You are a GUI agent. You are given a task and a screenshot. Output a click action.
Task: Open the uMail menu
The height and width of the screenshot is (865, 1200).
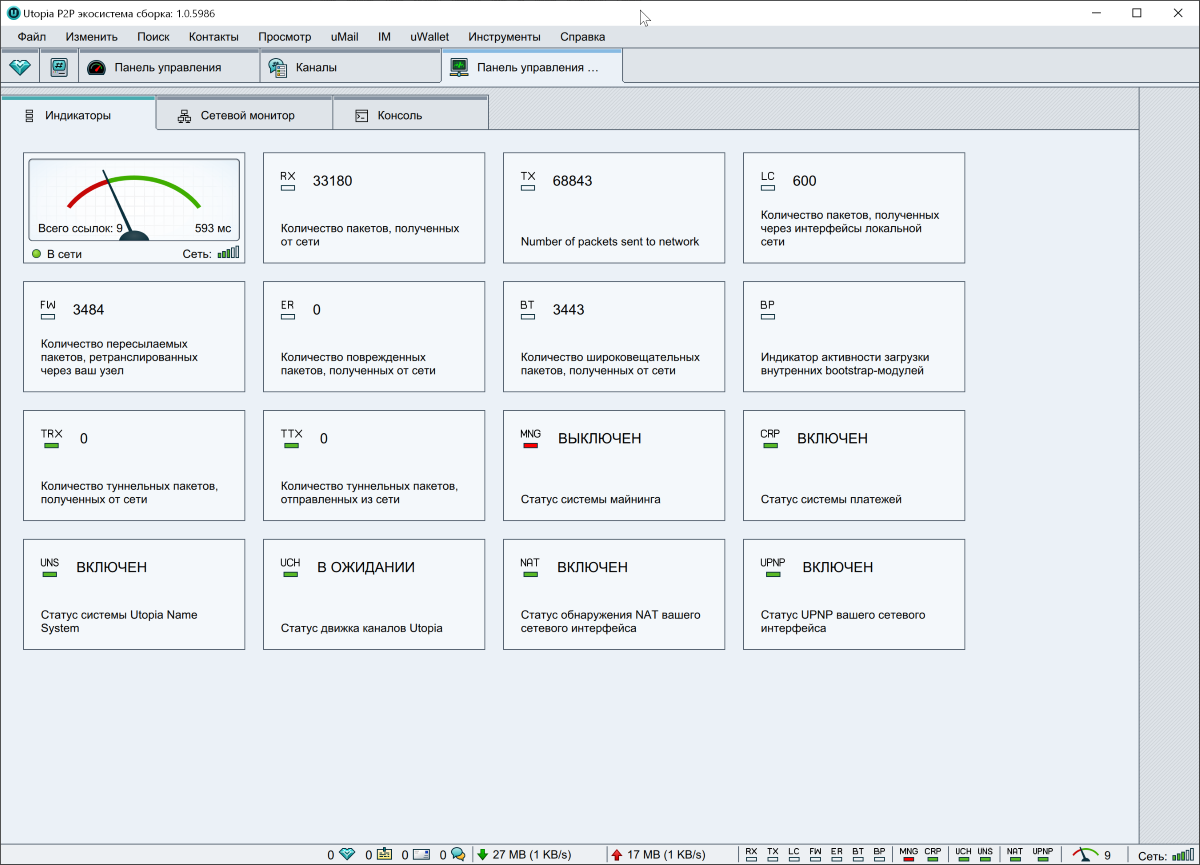point(345,36)
